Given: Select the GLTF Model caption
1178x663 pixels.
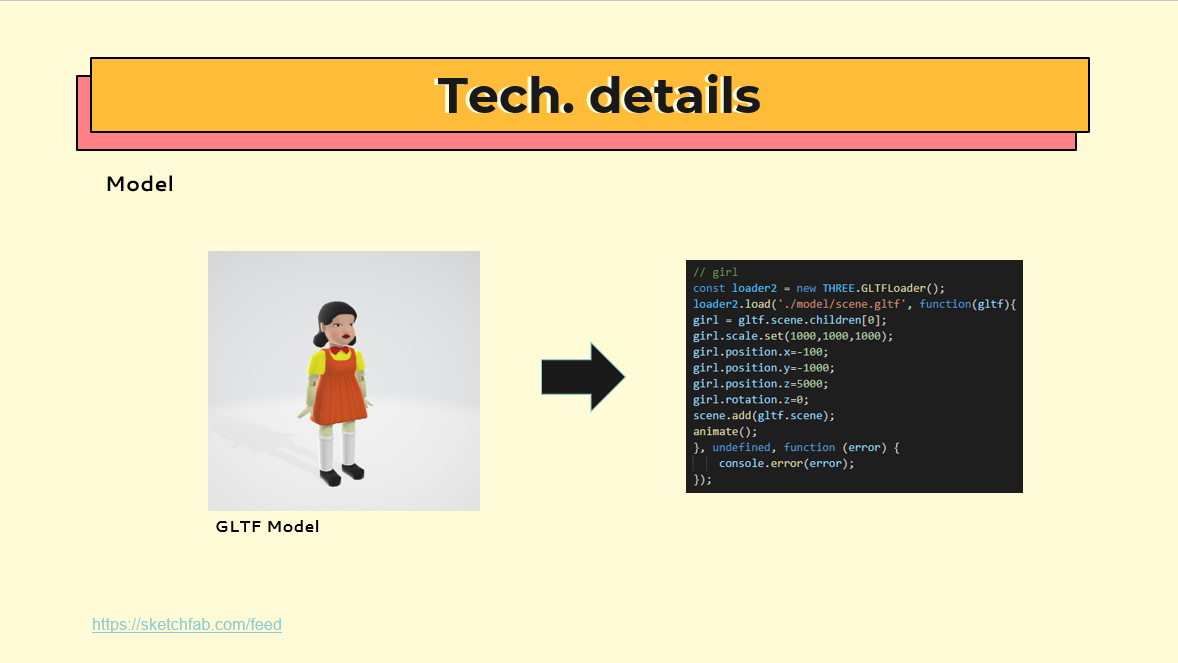Looking at the screenshot, I should point(266,526).
